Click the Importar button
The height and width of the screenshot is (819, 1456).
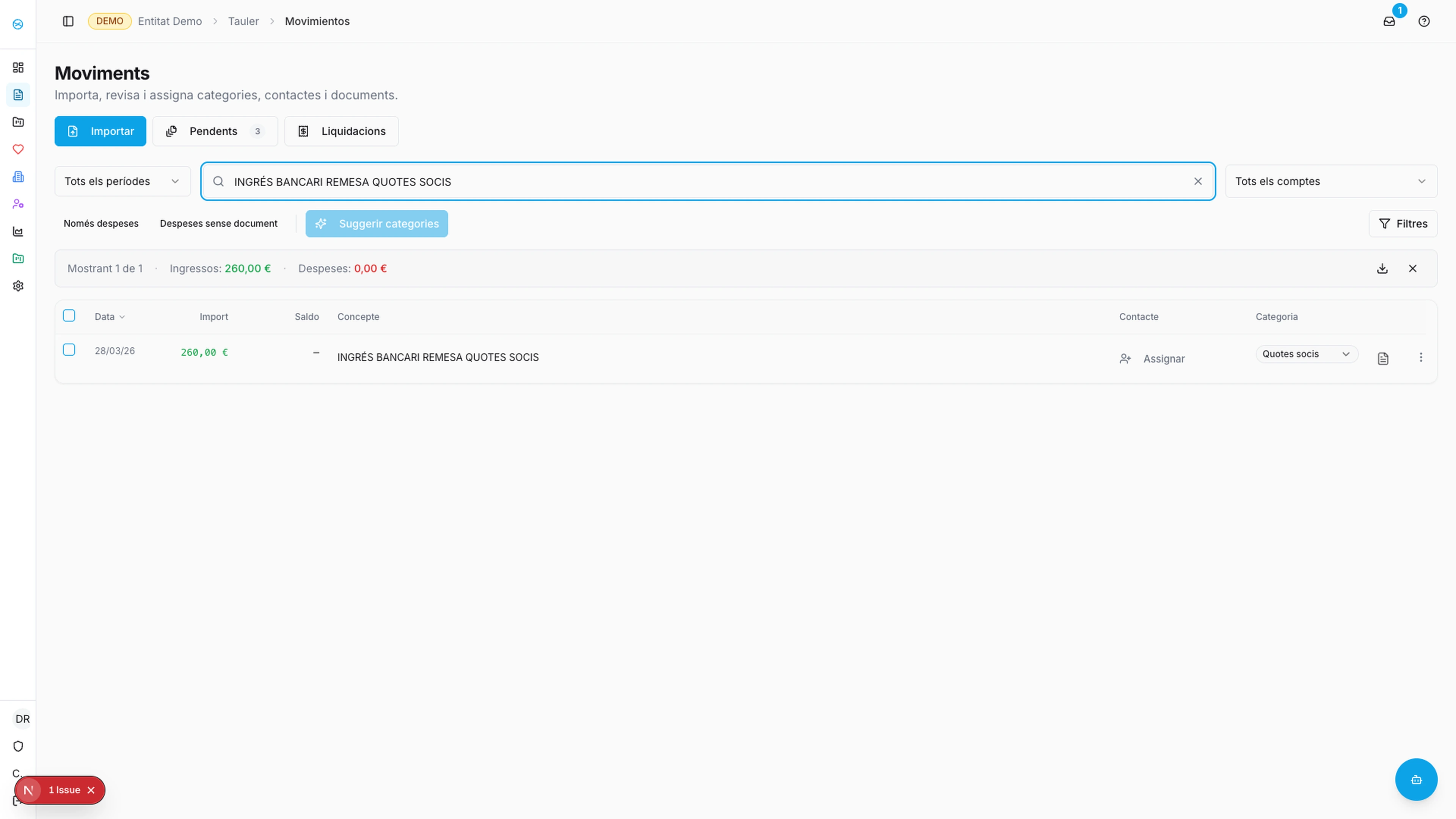(x=100, y=131)
